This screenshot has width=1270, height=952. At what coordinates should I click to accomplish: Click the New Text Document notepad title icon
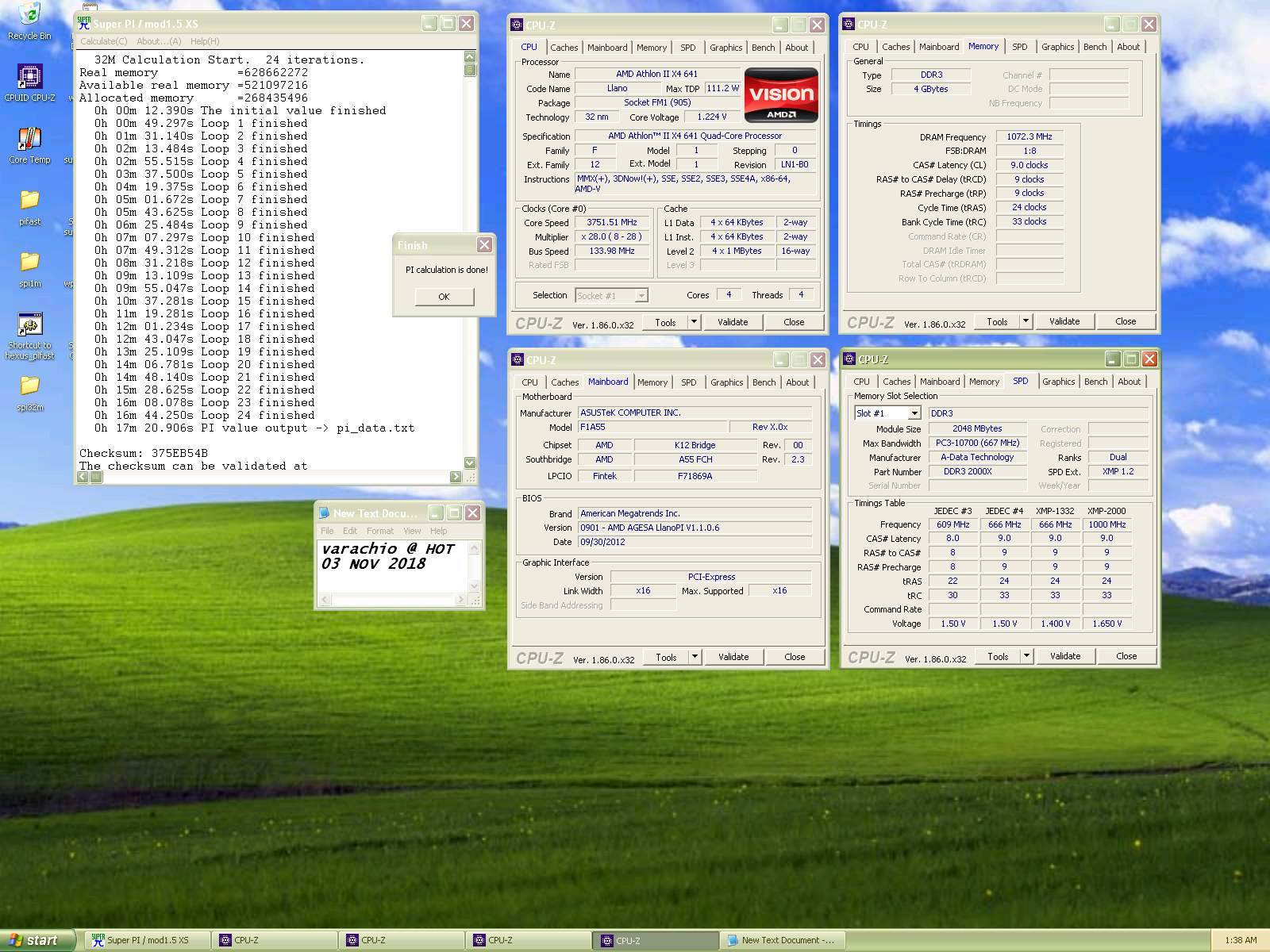tap(324, 513)
